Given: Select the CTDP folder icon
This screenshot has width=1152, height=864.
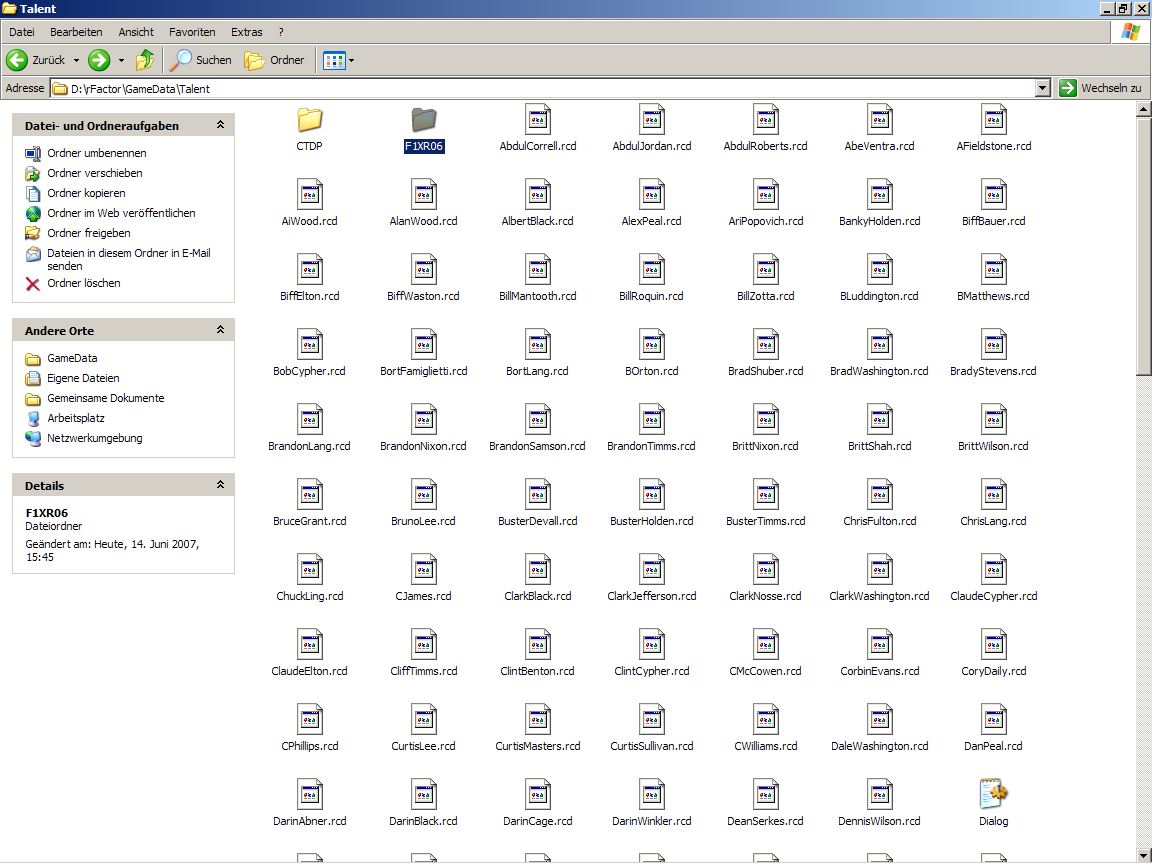Looking at the screenshot, I should click(309, 119).
